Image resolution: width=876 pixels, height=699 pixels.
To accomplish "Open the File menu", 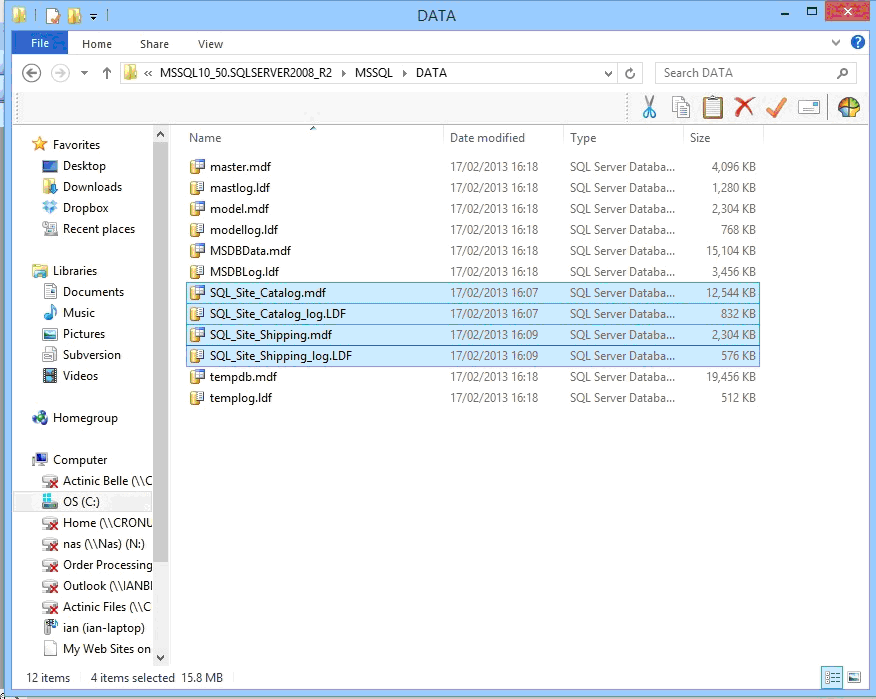I will pyautogui.click(x=40, y=44).
